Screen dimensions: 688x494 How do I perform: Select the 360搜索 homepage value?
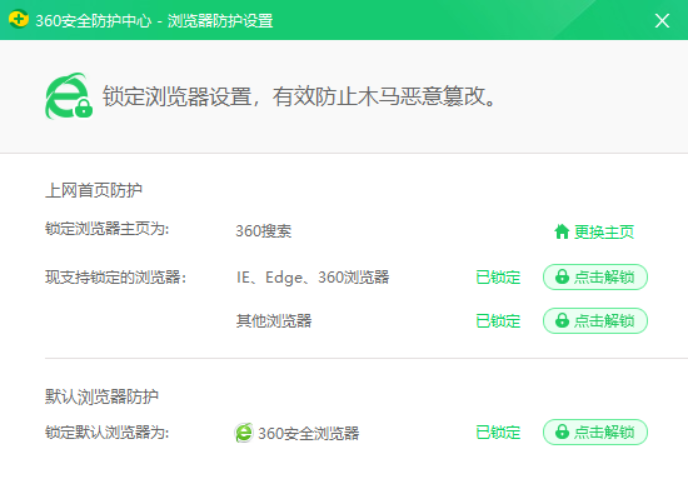click(x=263, y=231)
